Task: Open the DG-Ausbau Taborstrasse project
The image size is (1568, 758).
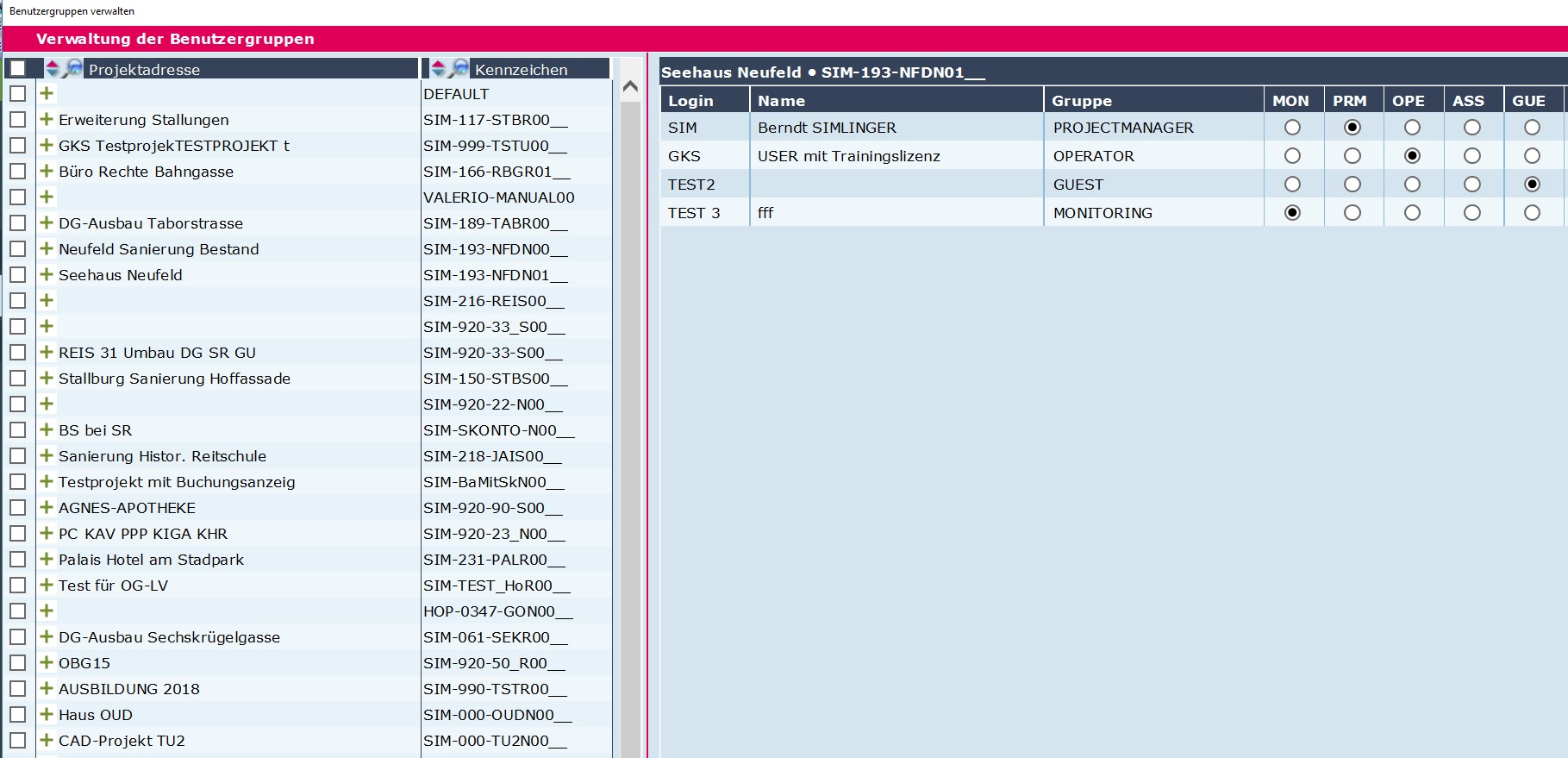Action: [151, 223]
